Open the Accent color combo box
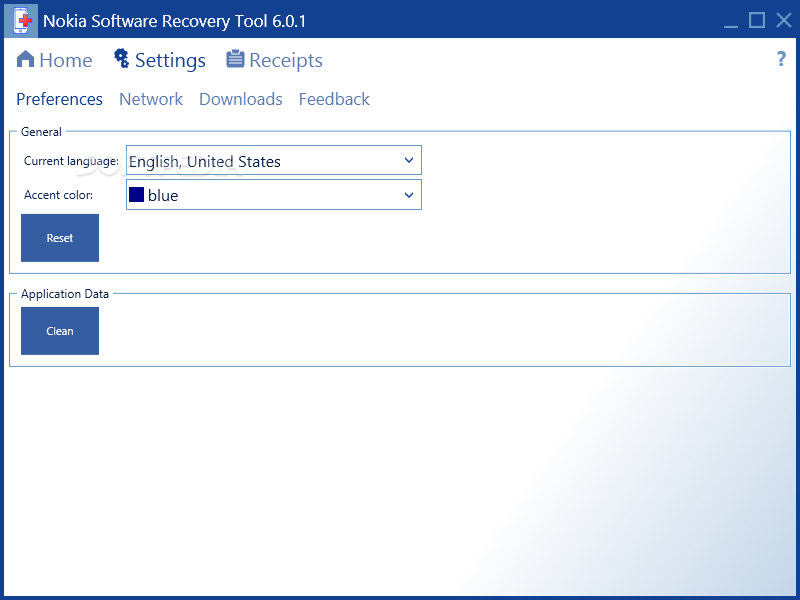This screenshot has height=600, width=800. click(x=274, y=194)
